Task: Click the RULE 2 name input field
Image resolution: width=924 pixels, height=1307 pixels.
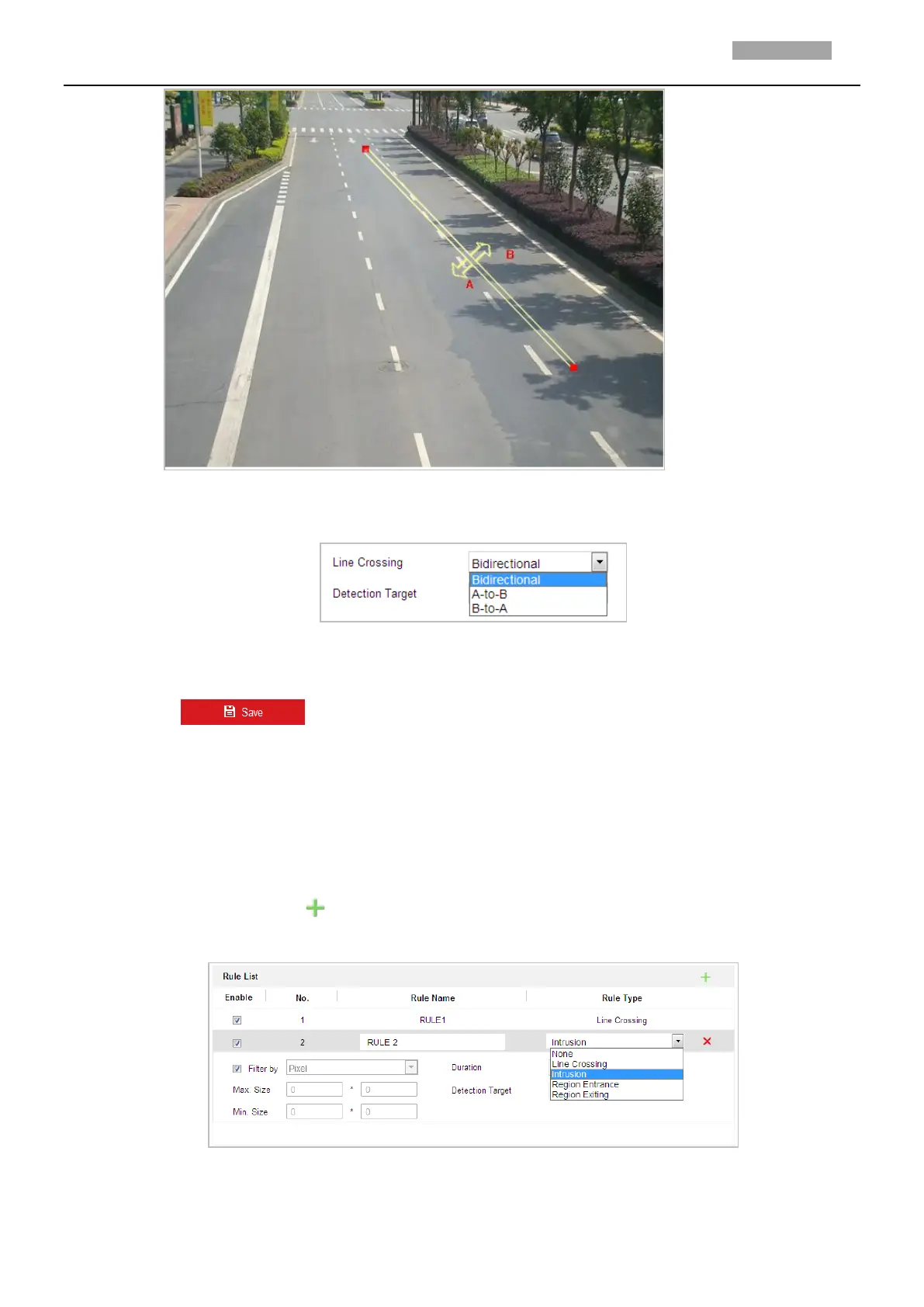Action: (432, 1042)
